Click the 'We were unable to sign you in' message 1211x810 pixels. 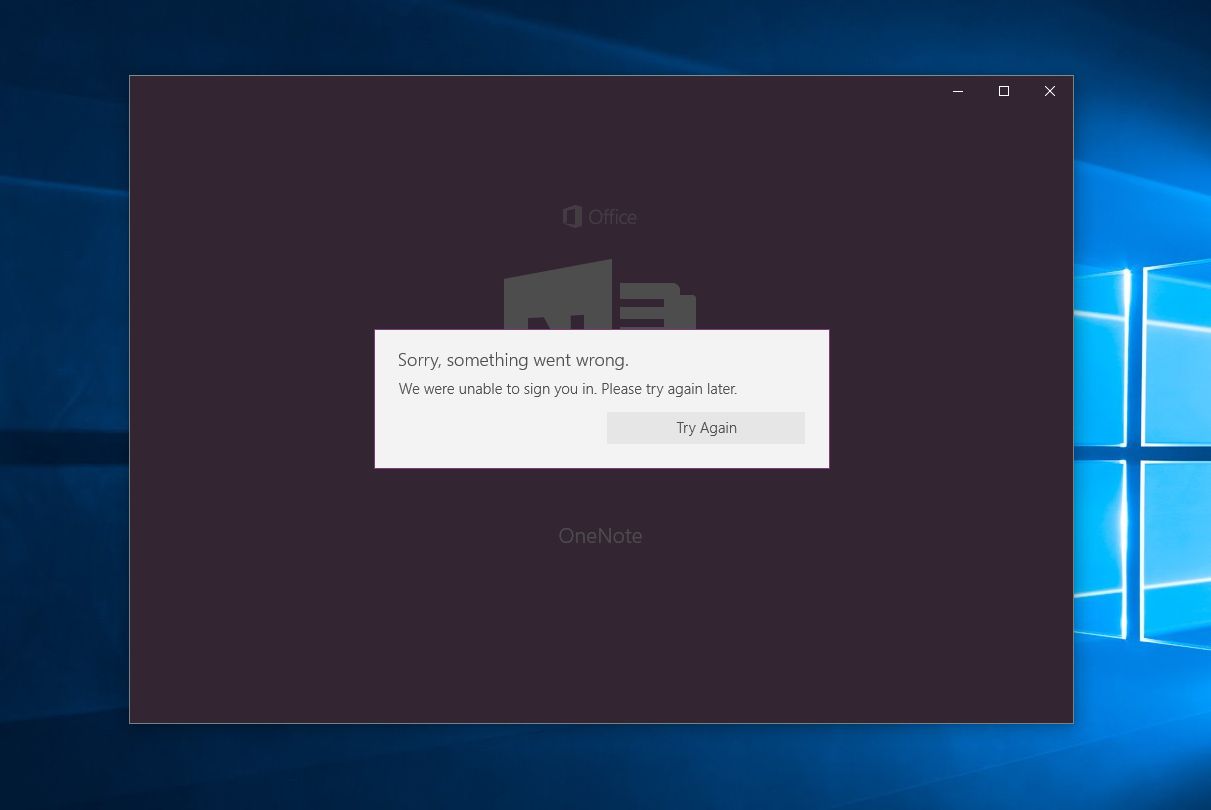click(567, 389)
